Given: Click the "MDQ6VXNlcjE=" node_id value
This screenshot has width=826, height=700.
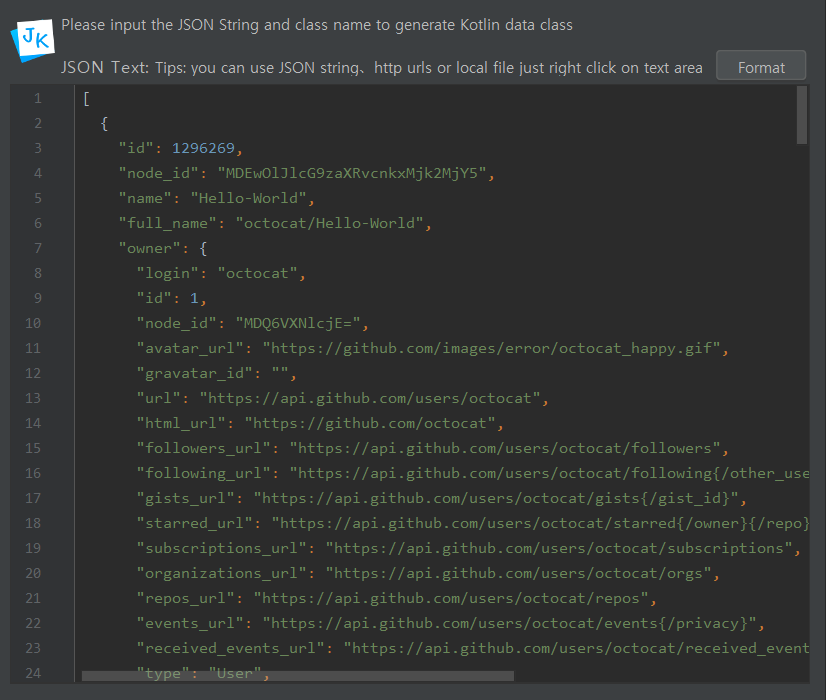Looking at the screenshot, I should pos(298,323).
